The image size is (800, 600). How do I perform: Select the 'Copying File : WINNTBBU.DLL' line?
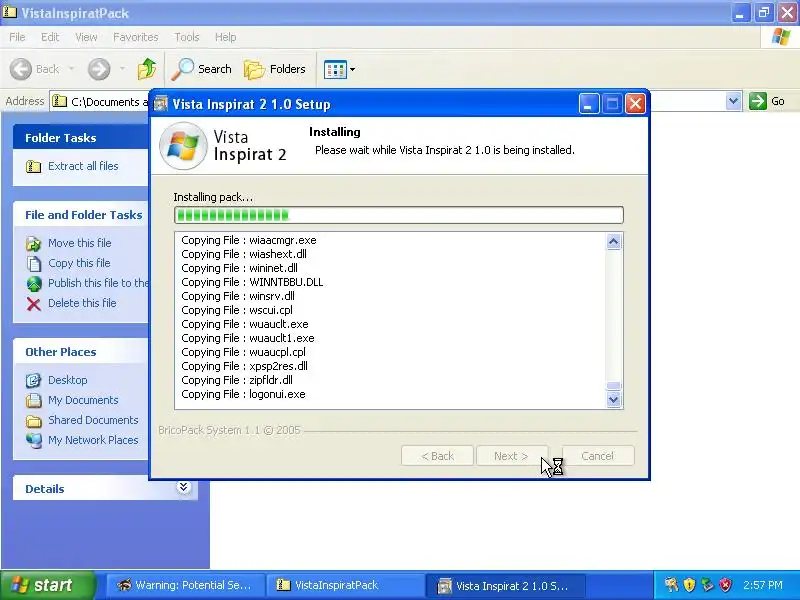252,282
